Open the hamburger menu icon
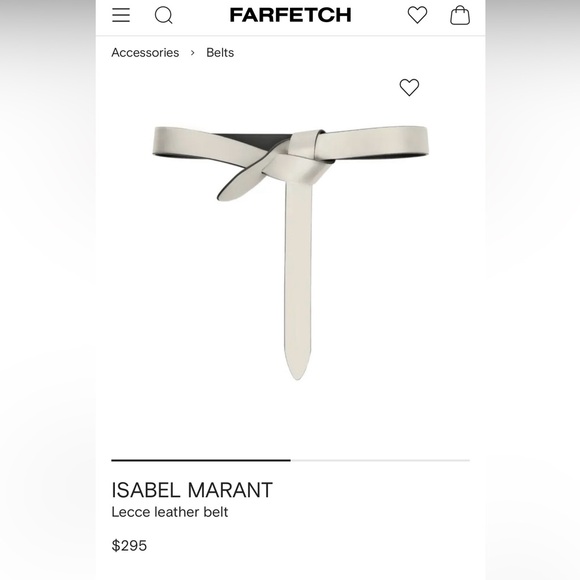Screen dimensions: 580x580 121,15
